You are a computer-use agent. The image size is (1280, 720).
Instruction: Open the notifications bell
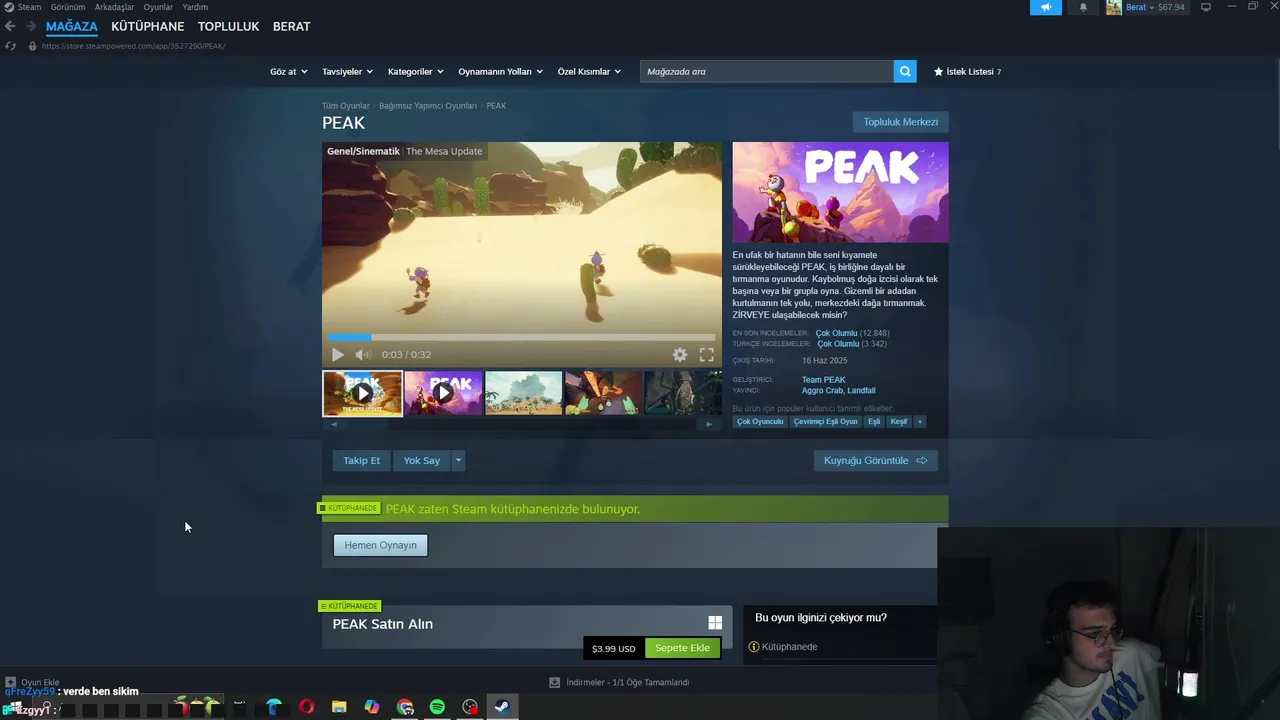coord(1083,7)
